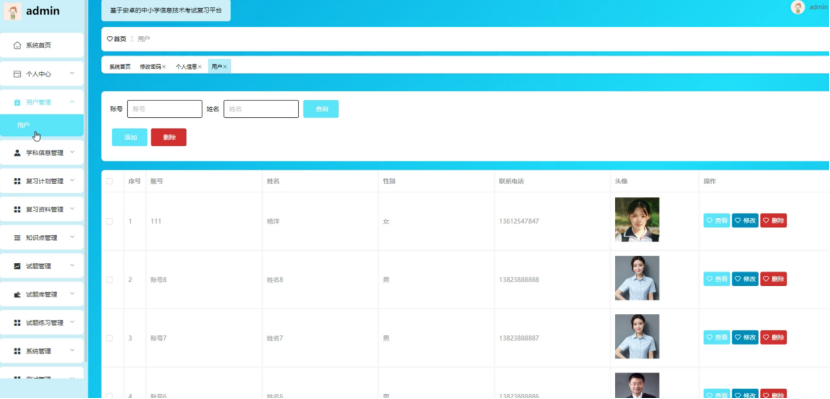The width and height of the screenshot is (830, 399).
Task: Check the checkbox for row 账号7
Action: click(x=110, y=338)
